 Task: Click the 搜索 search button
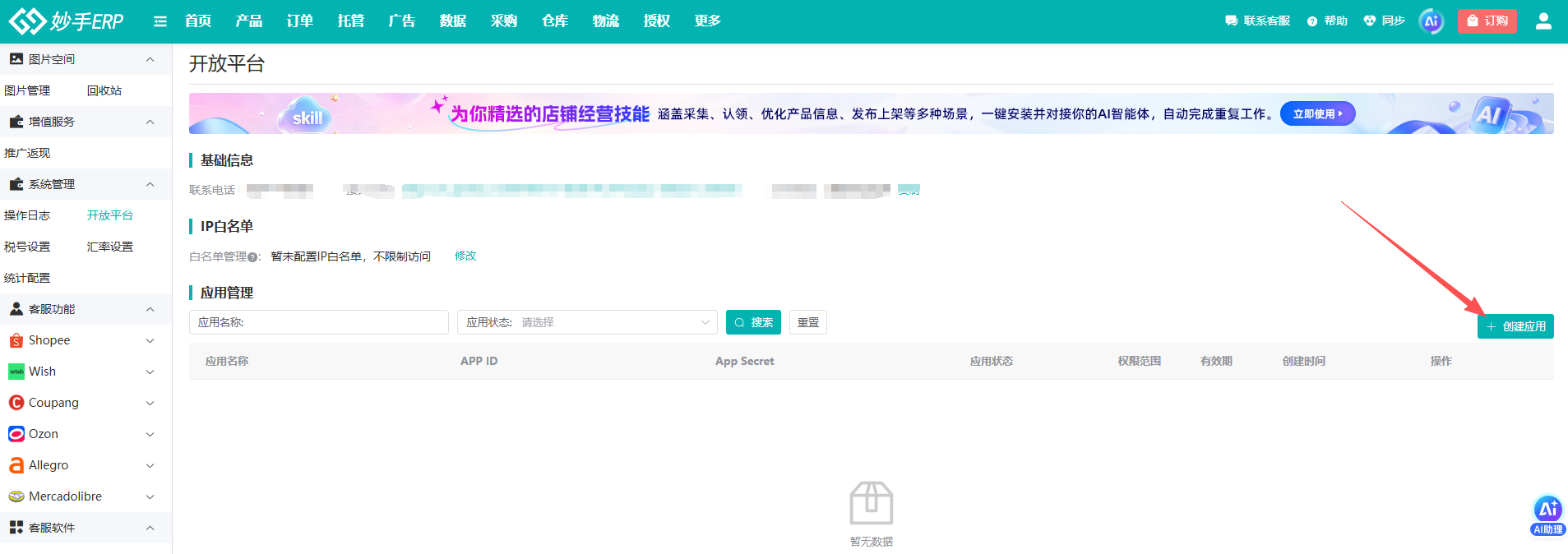pos(753,322)
